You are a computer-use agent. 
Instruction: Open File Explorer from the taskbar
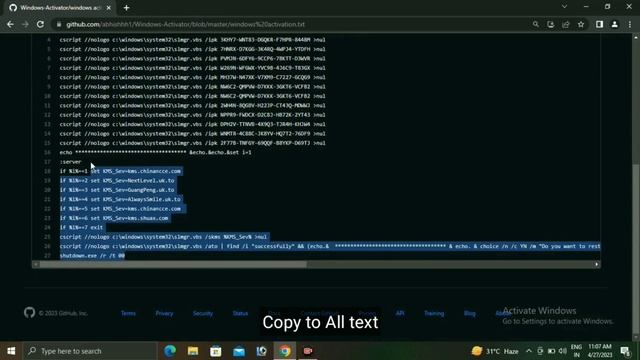pos(193,351)
